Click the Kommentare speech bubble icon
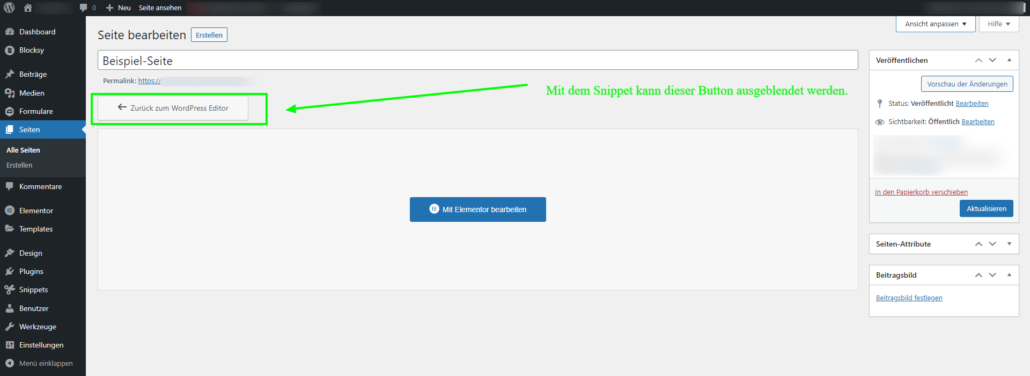 coord(9,186)
